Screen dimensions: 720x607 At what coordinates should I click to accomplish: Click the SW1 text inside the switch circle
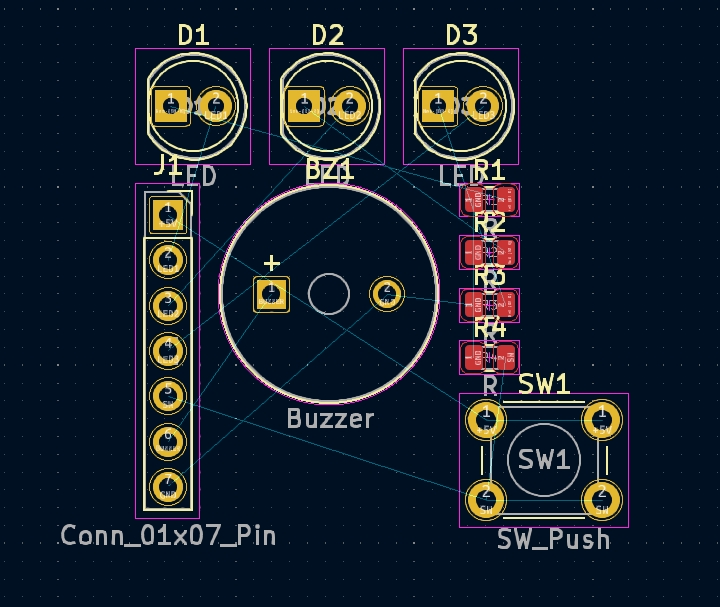[544, 459]
